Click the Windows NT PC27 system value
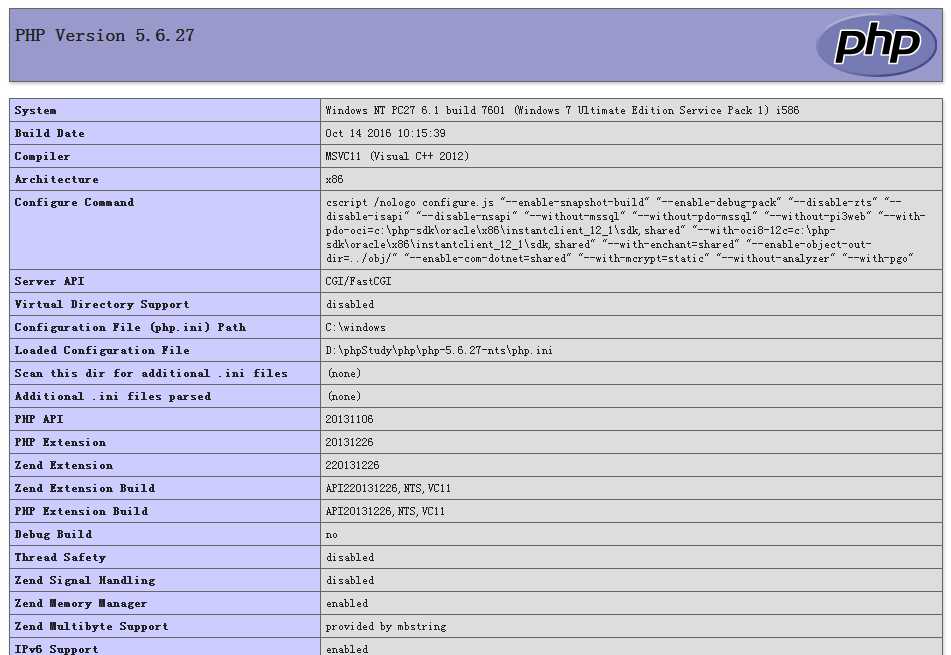Viewport: 951px width, 655px height. tap(562, 110)
